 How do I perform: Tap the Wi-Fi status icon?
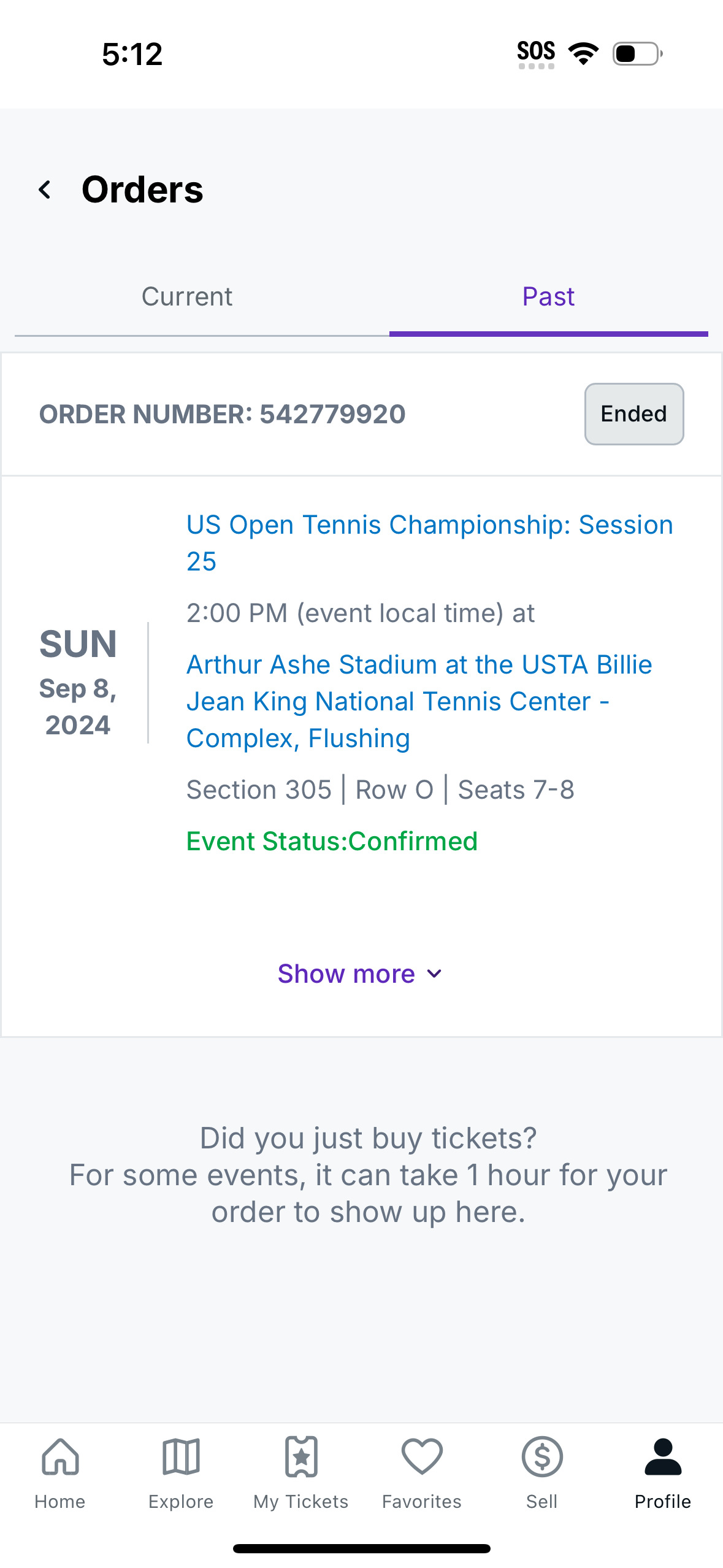pos(583,53)
